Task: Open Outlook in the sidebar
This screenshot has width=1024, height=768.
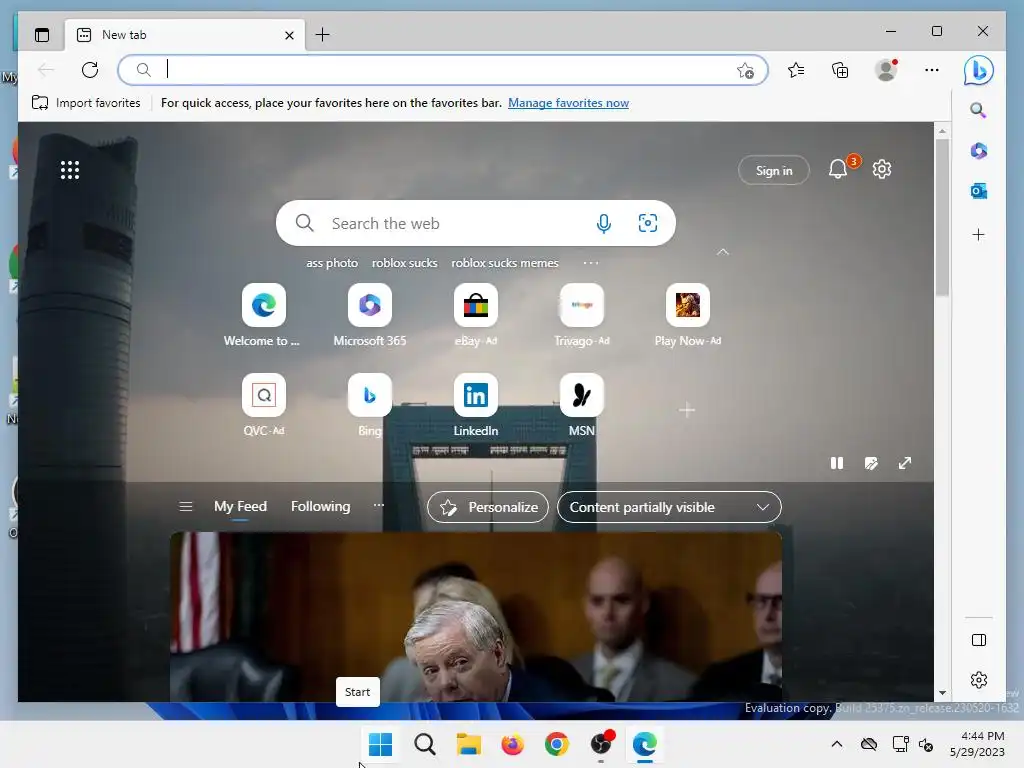Action: pos(978,191)
